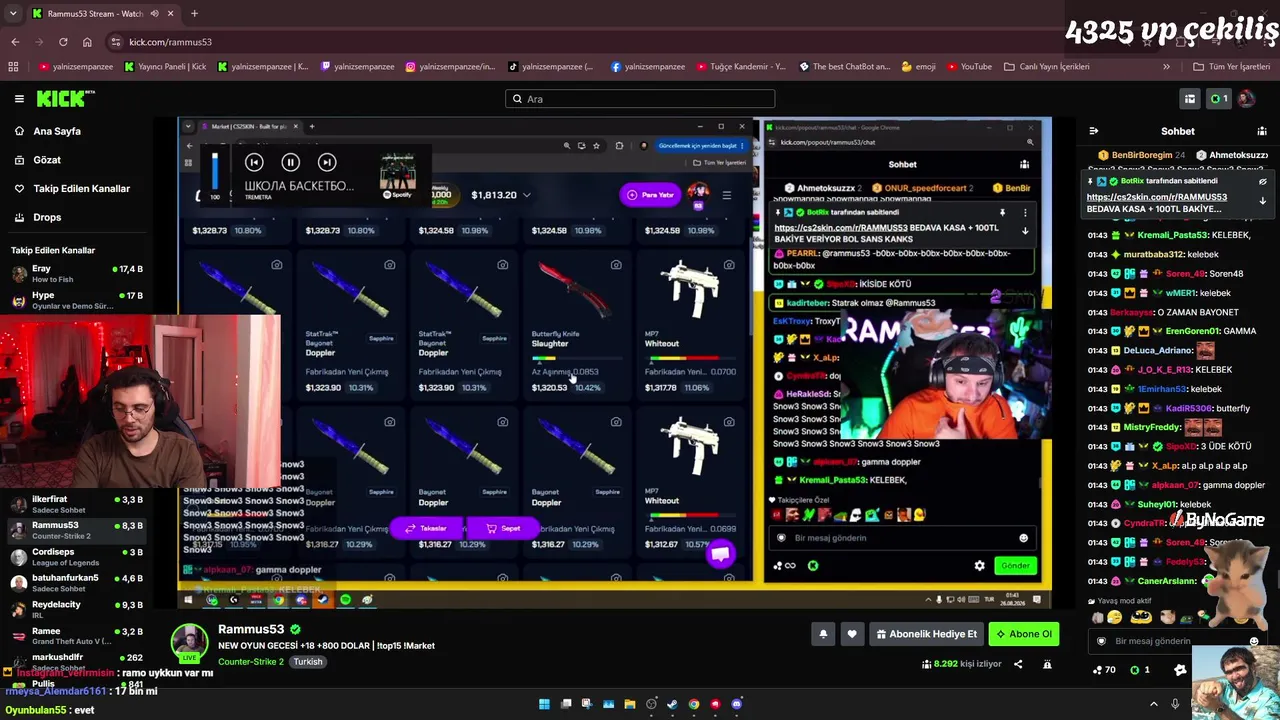Screen dimensions: 1280x720
Task: Toggle the notification bell for Rammus53
Action: 823,634
